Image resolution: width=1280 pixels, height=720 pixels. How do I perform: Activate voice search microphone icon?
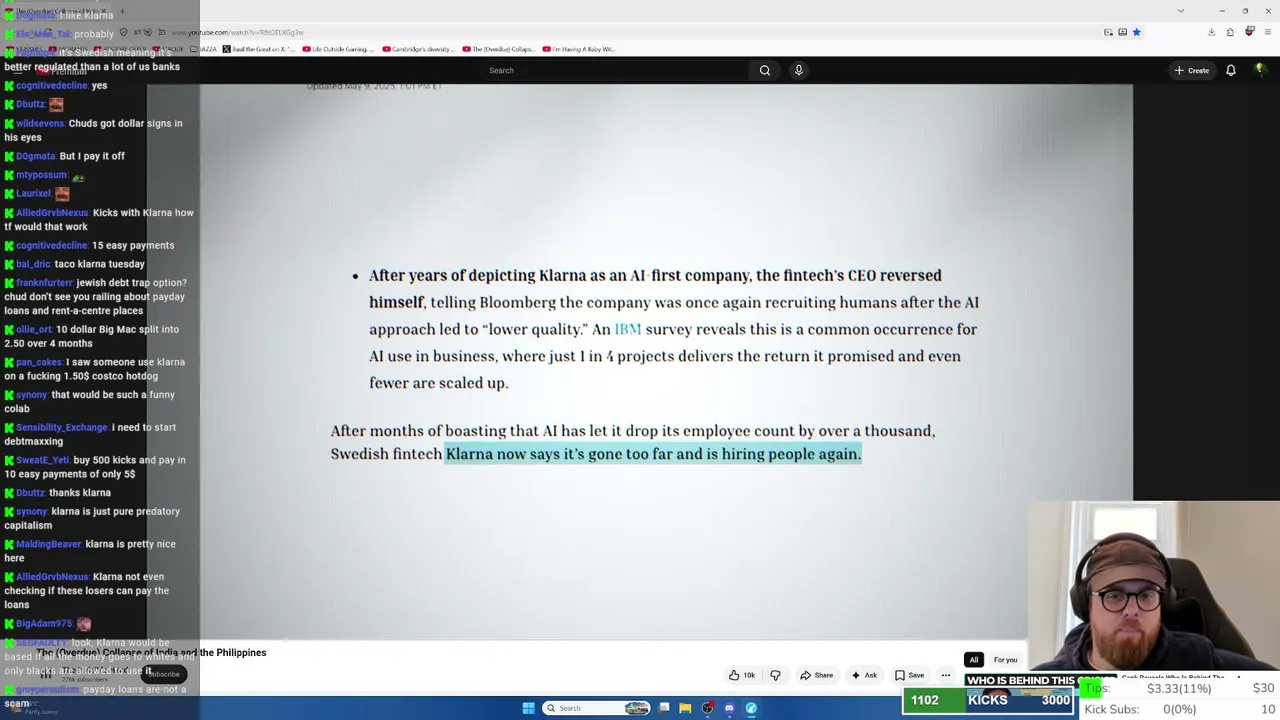[798, 70]
